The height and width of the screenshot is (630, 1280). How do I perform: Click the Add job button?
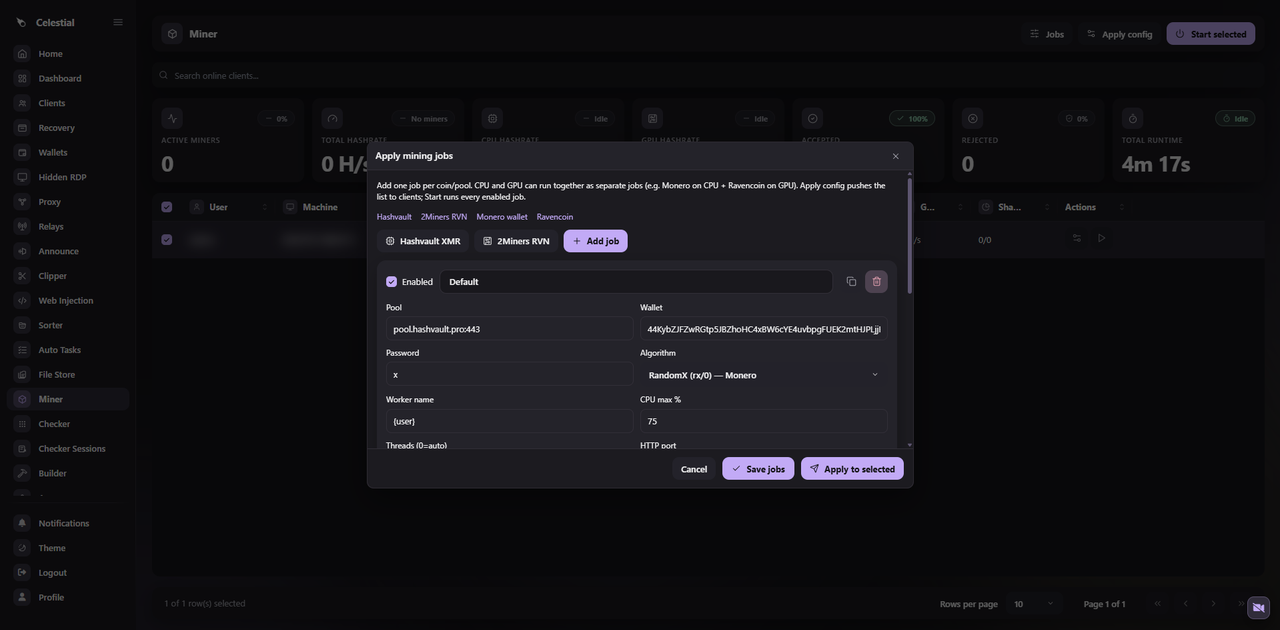[x=595, y=241]
